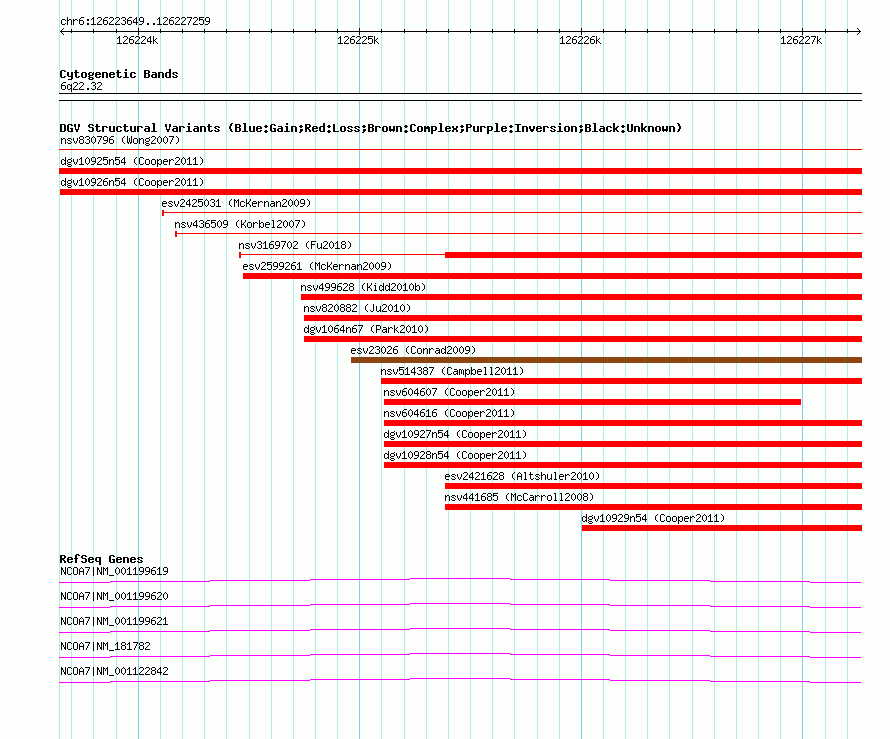
Task: Click variant label nsv3169702 (Fu2018)
Action: tap(295, 245)
